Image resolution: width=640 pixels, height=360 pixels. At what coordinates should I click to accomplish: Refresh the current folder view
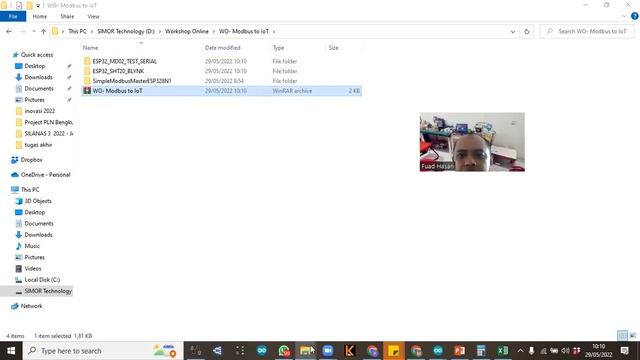tap(527, 31)
